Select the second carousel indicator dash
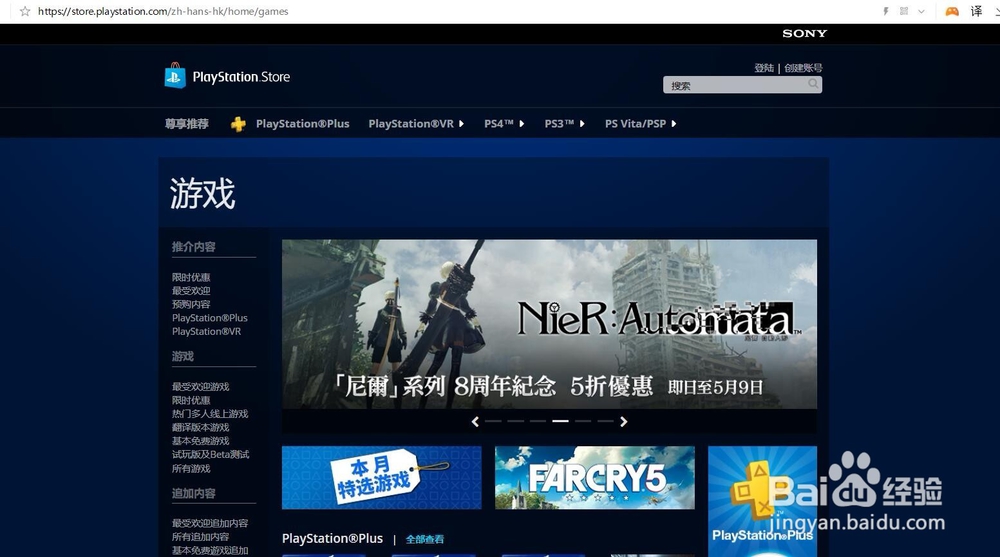Image resolution: width=1000 pixels, height=557 pixels. (515, 421)
